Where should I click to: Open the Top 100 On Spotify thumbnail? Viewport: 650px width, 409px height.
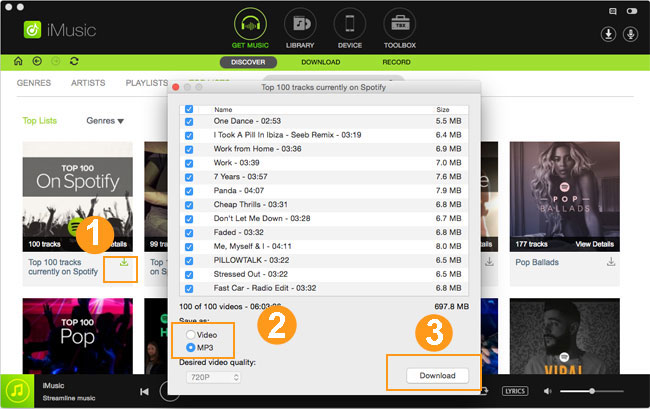[78, 196]
